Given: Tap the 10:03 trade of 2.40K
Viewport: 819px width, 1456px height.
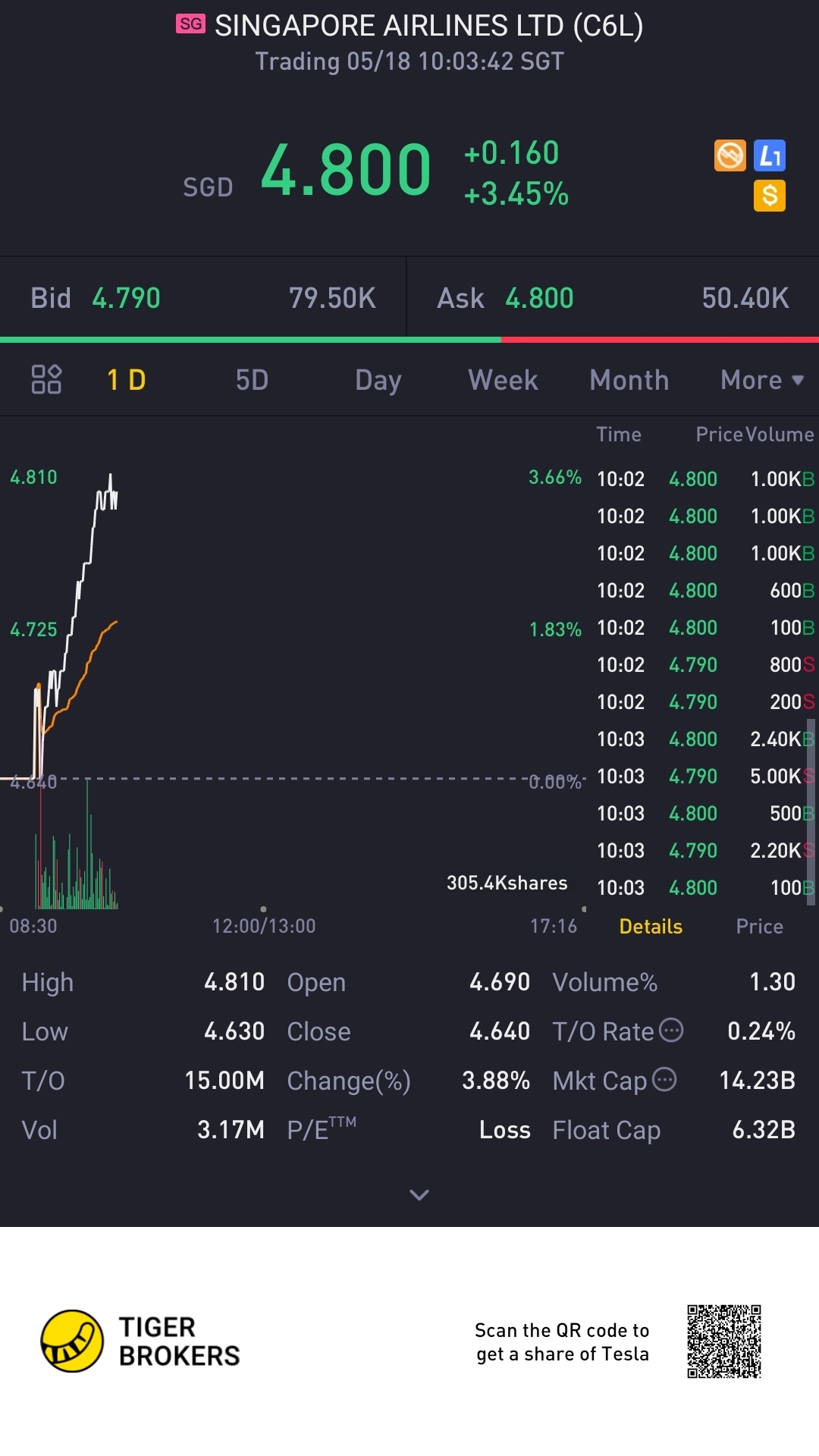Looking at the screenshot, I should click(x=705, y=739).
